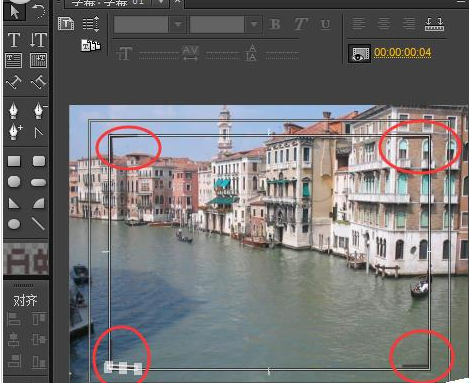Click New Title Based on Current icon
Screen dimensions: 469x383
tap(66, 24)
